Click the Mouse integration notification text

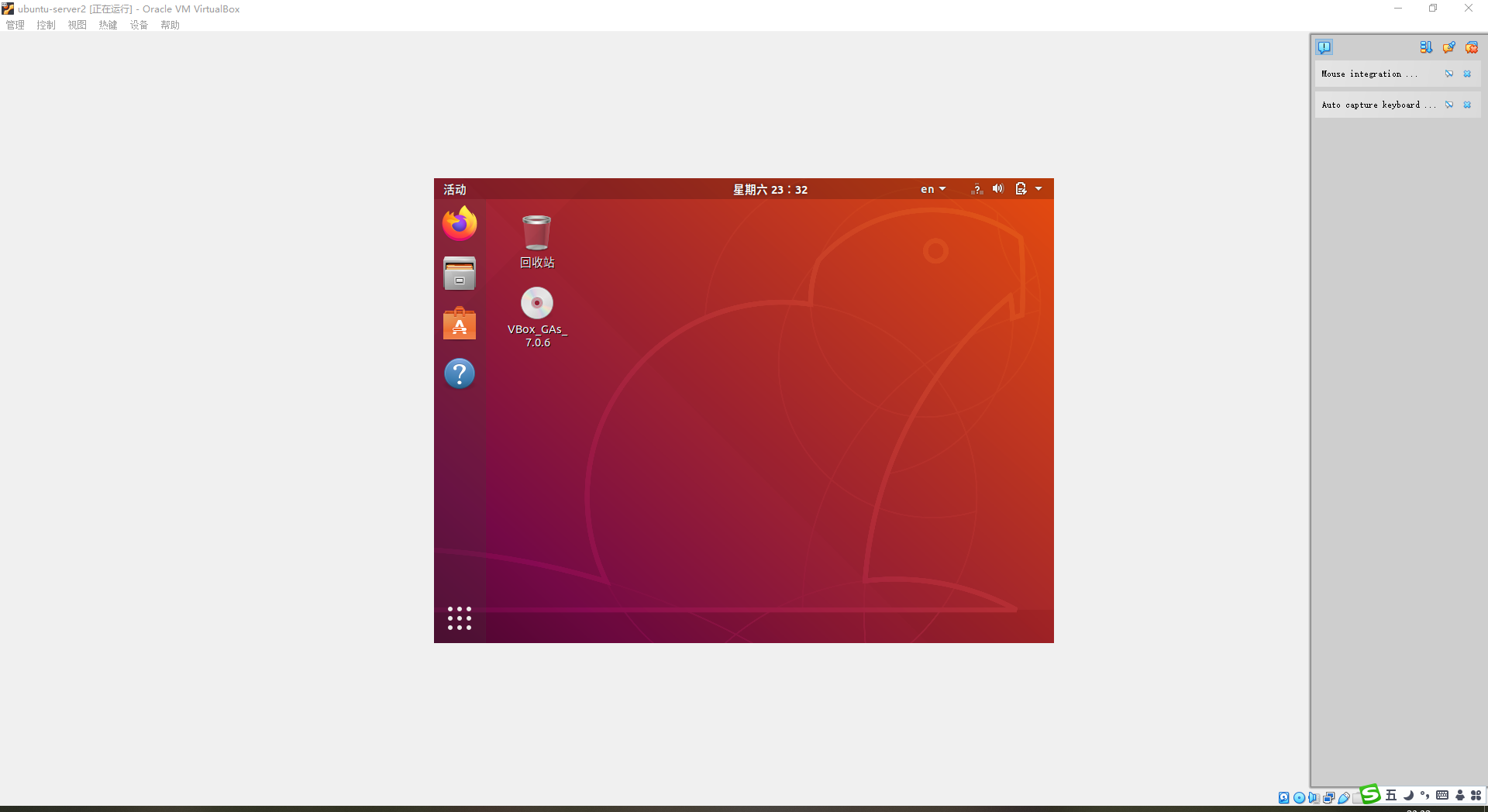(x=1369, y=74)
